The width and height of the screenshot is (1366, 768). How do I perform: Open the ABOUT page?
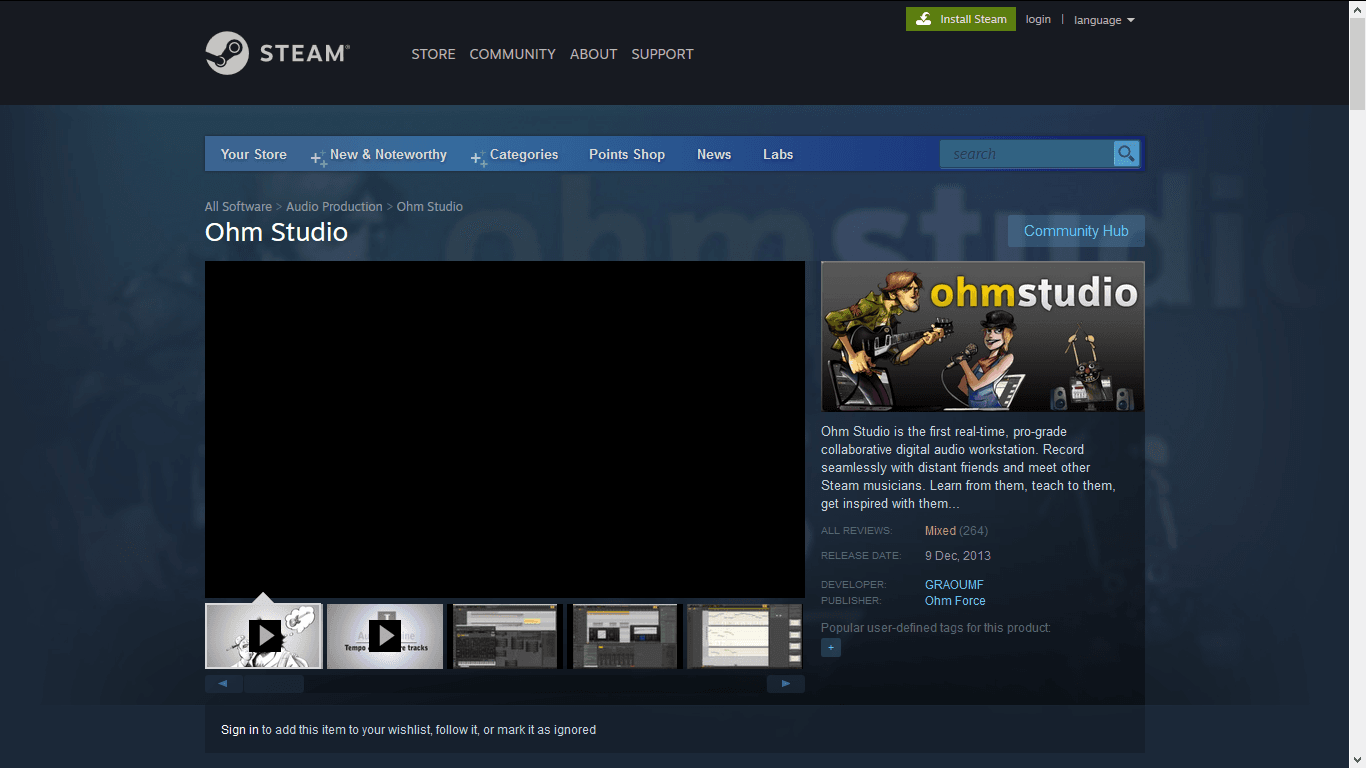(593, 54)
